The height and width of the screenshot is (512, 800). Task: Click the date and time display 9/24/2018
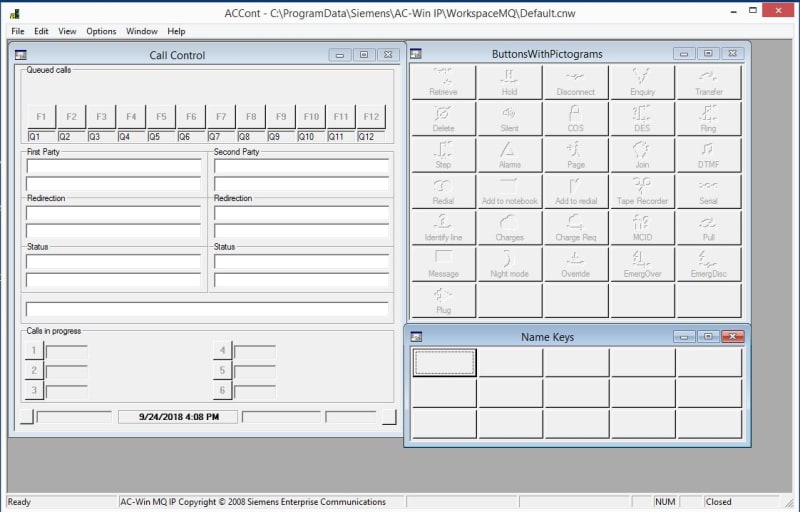(x=178, y=417)
